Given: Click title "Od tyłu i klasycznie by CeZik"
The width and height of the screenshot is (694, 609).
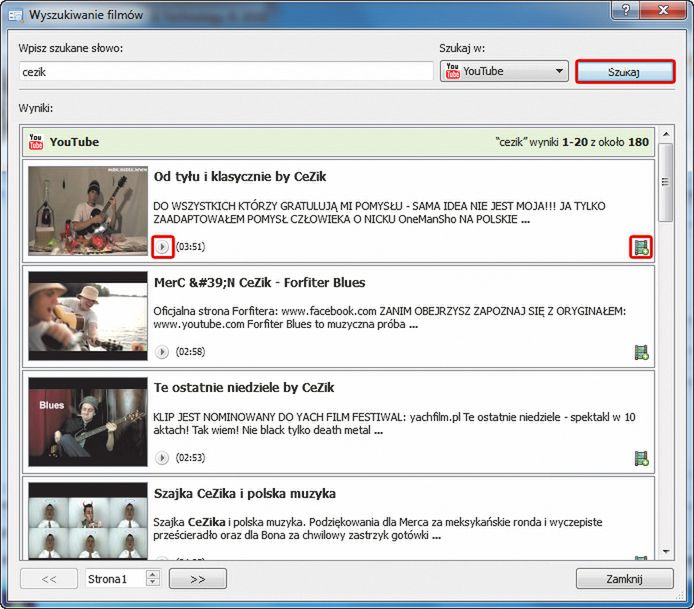Looking at the screenshot, I should 240,177.
